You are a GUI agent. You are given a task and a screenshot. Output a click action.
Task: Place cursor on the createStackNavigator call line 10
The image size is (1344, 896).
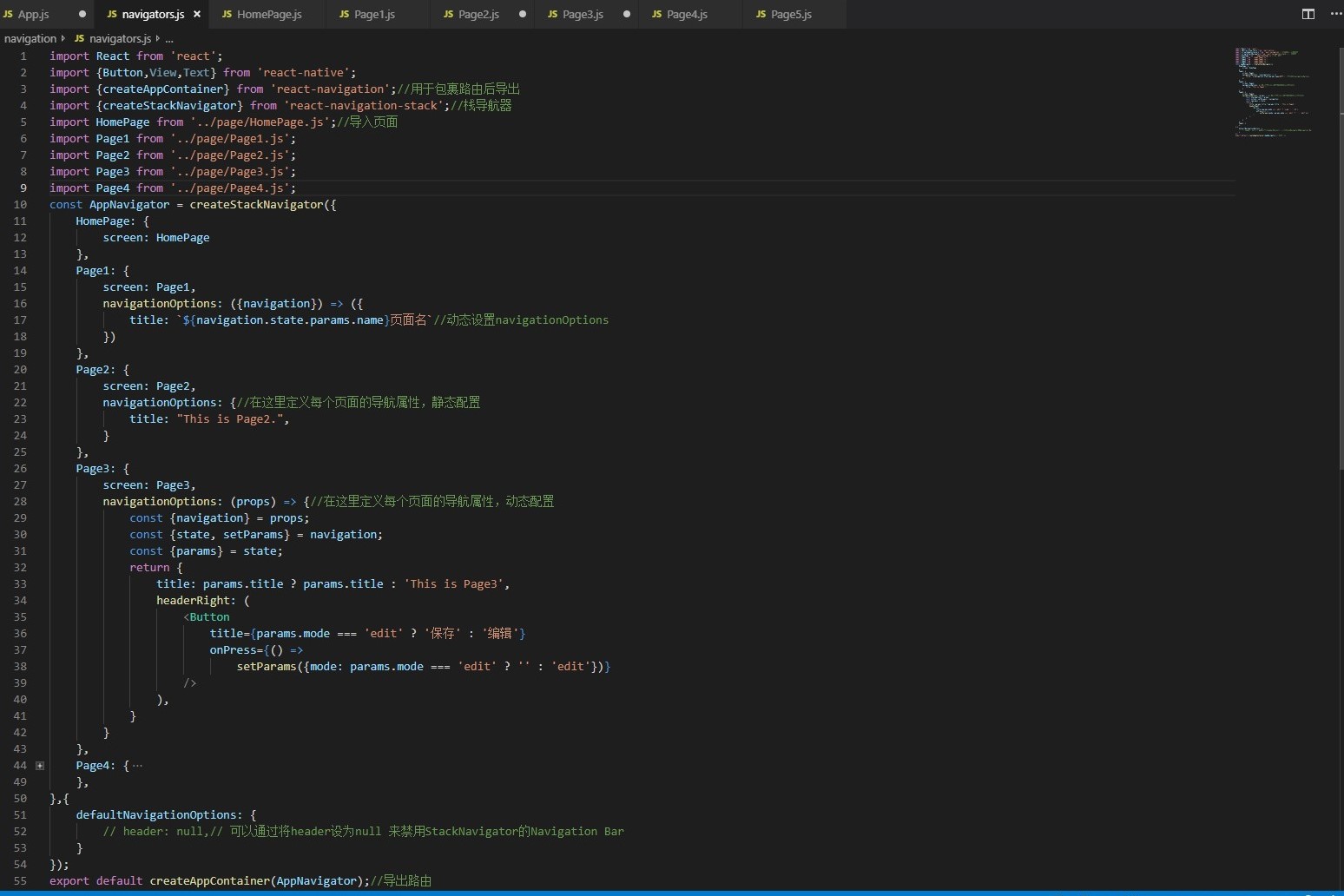[255, 205]
